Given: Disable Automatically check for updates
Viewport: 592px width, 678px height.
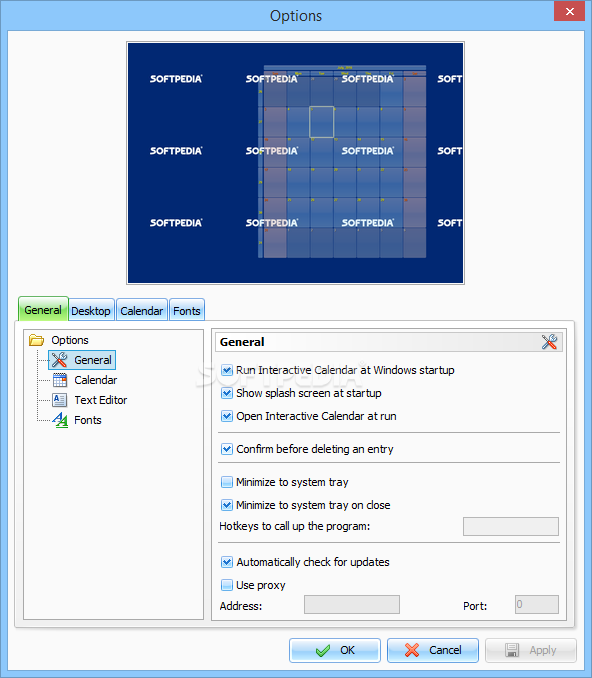Looking at the screenshot, I should (x=227, y=562).
